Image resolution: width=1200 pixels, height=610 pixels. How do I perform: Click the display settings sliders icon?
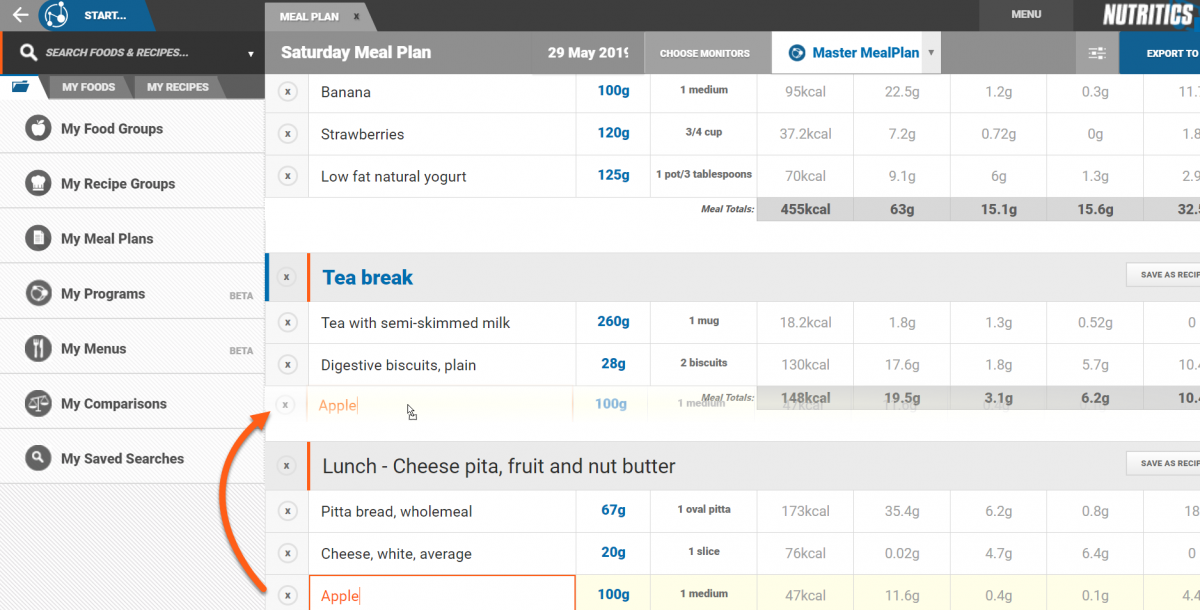pos(1097,53)
